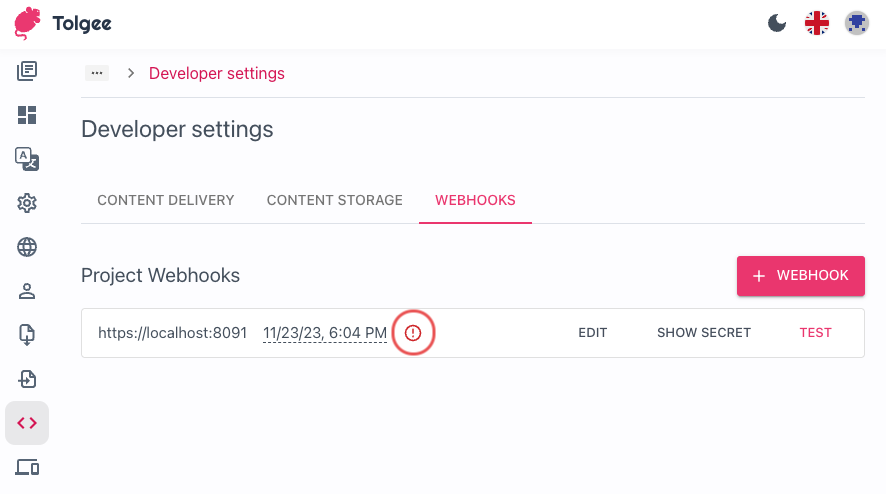Select the Developer settings code icon
Viewport: 886px width, 494px height.
point(27,423)
